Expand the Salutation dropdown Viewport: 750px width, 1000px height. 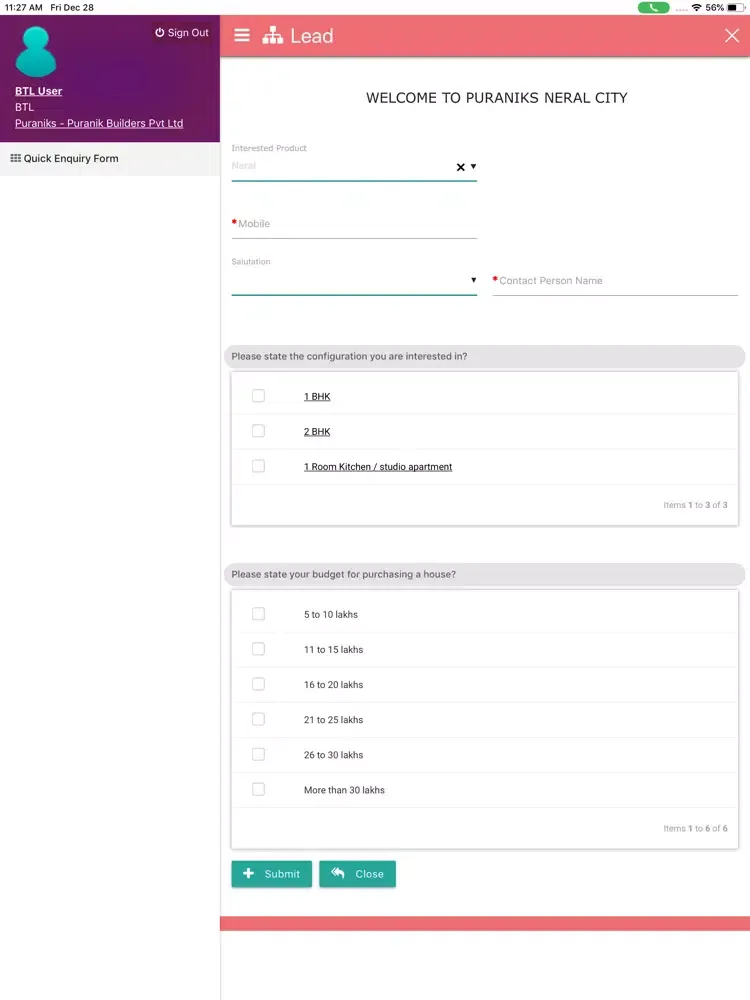click(x=473, y=280)
